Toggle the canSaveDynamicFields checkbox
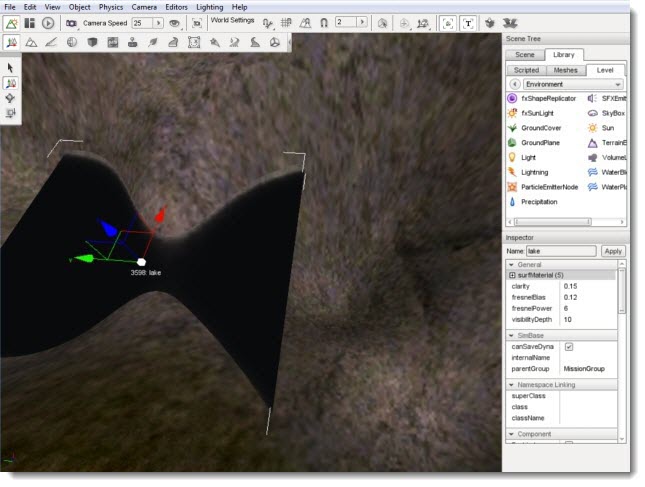This screenshot has height=487, width=645. point(569,347)
